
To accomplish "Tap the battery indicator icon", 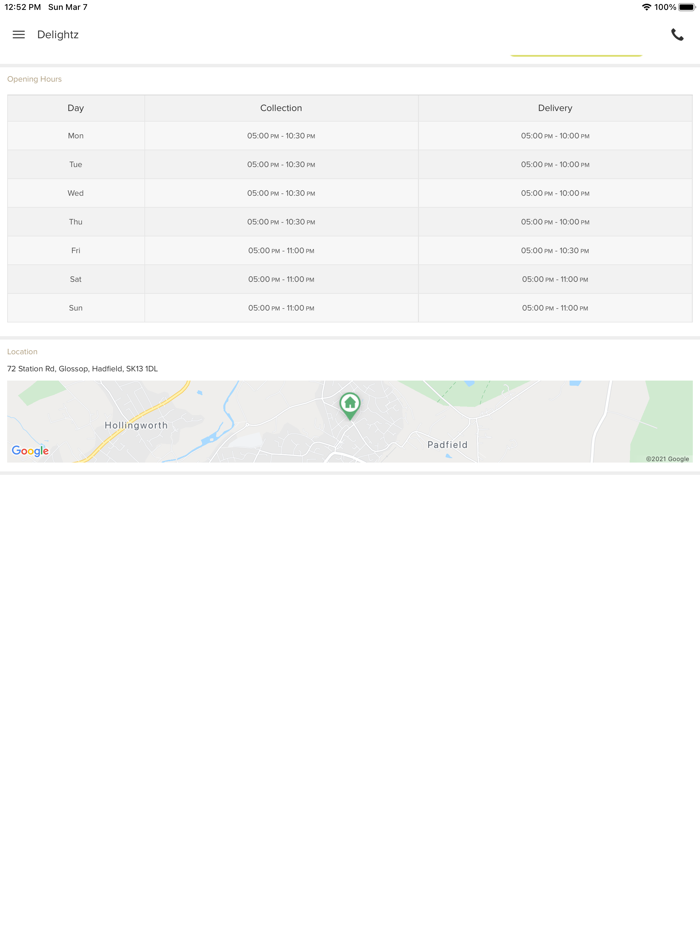I will pos(687,7).
